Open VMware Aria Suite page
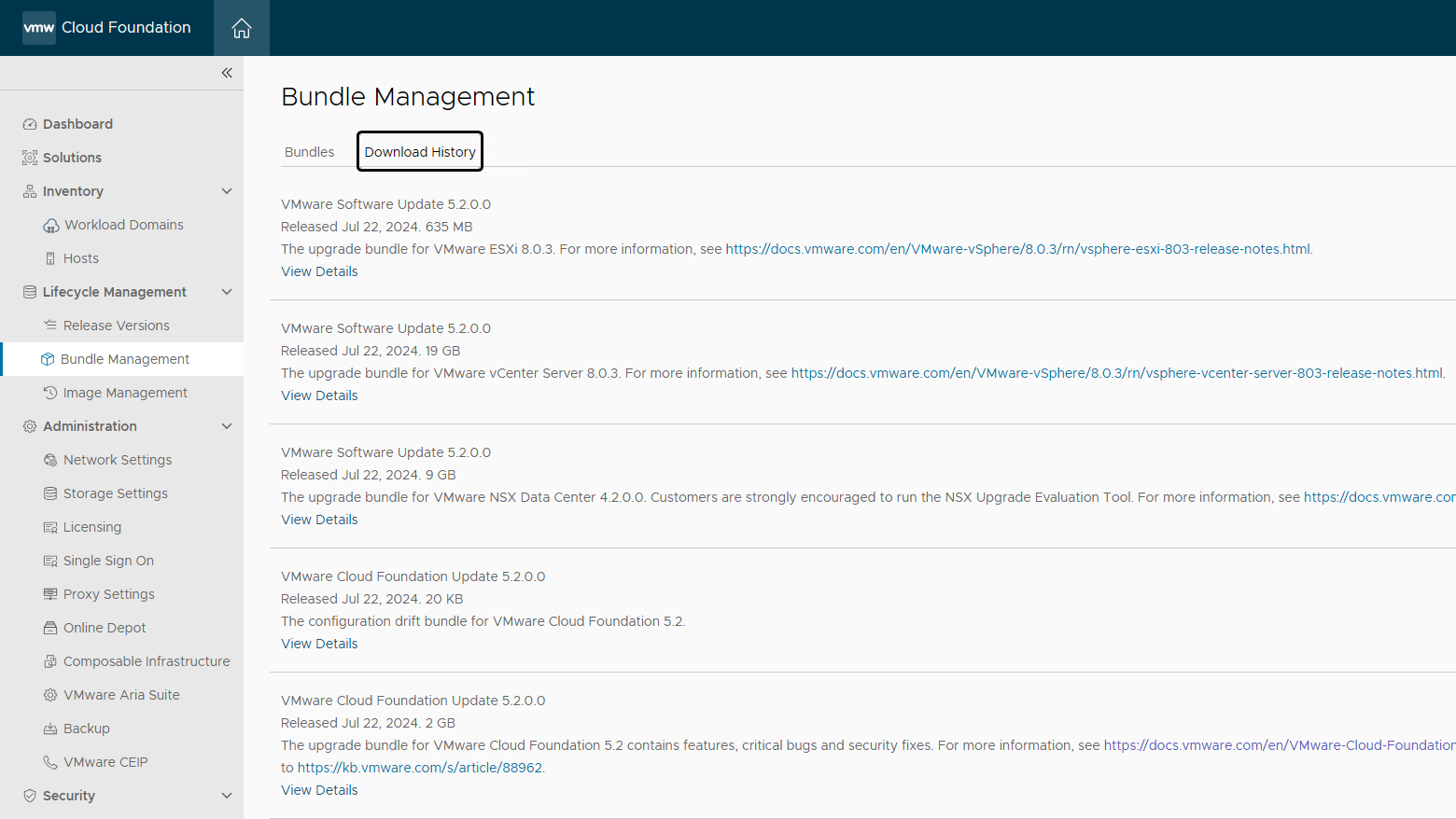The width and height of the screenshot is (1456, 819). tap(121, 695)
